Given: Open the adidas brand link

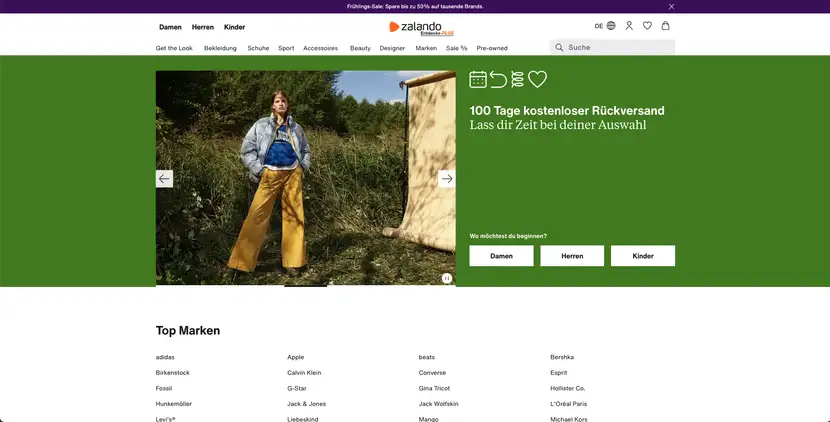Looking at the screenshot, I should 165,357.
